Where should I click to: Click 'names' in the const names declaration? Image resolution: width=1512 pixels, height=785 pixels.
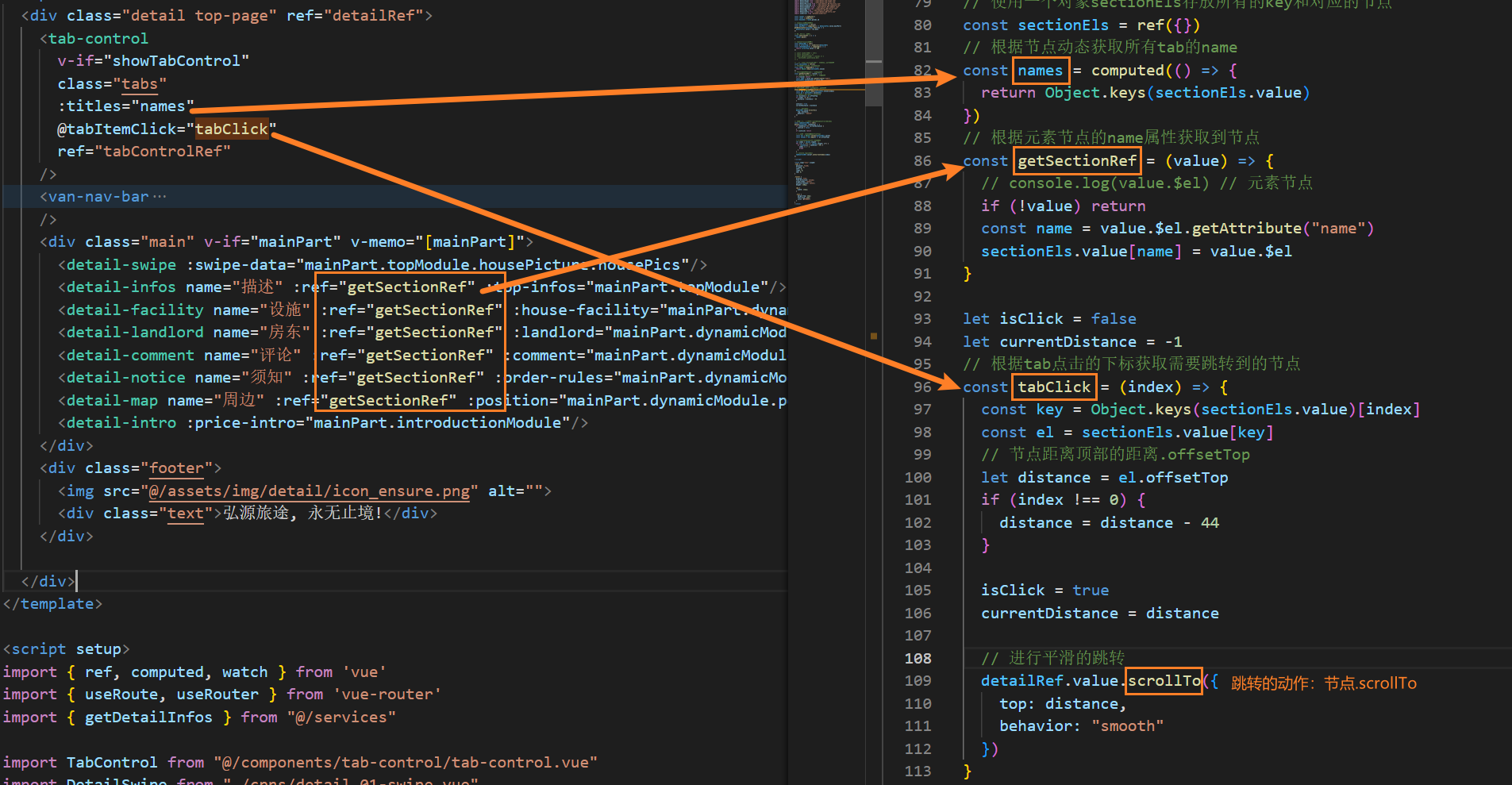(x=1040, y=71)
